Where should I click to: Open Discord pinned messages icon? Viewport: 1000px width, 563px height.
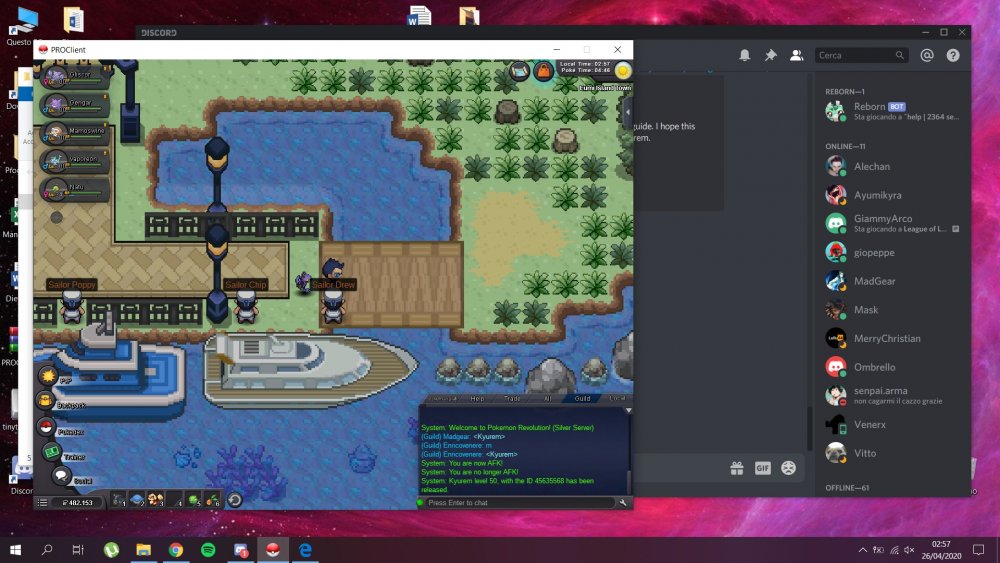(771, 56)
